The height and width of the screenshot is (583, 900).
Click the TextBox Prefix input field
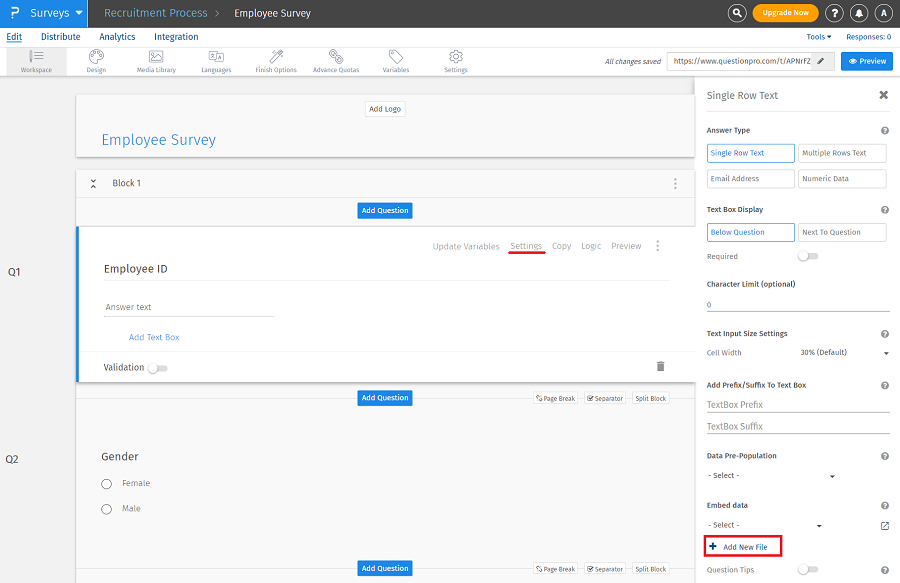pos(797,405)
